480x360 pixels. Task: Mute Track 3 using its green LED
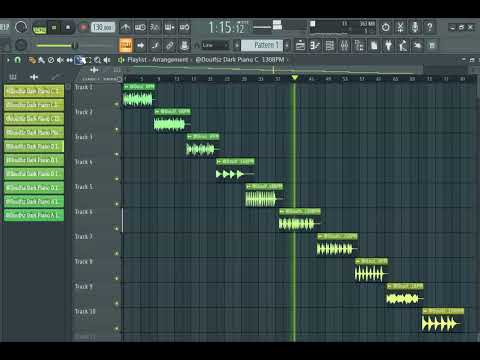(x=117, y=154)
